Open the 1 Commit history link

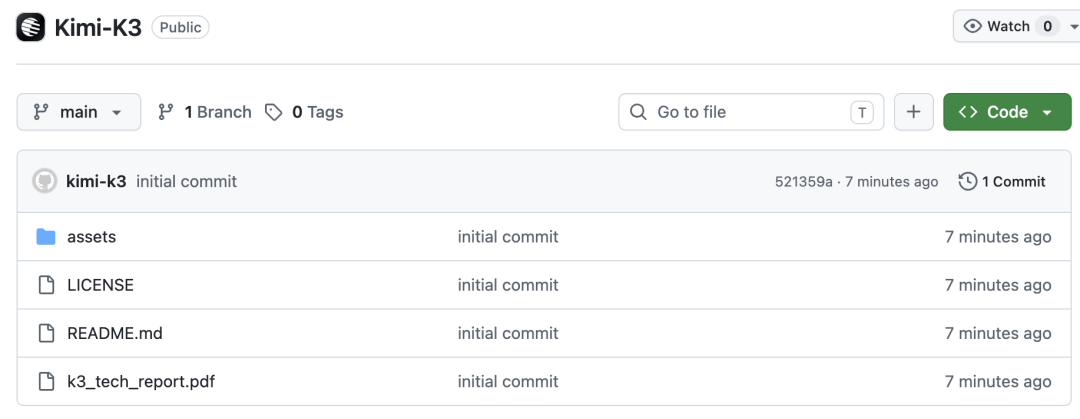tap(1002, 182)
